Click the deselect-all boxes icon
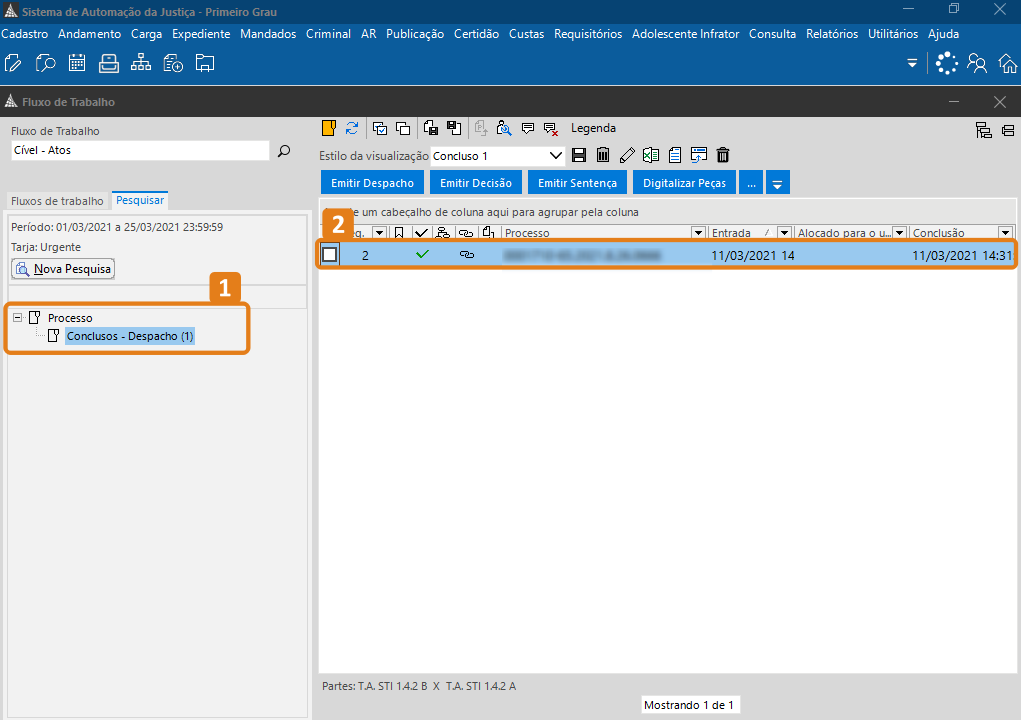 point(403,128)
